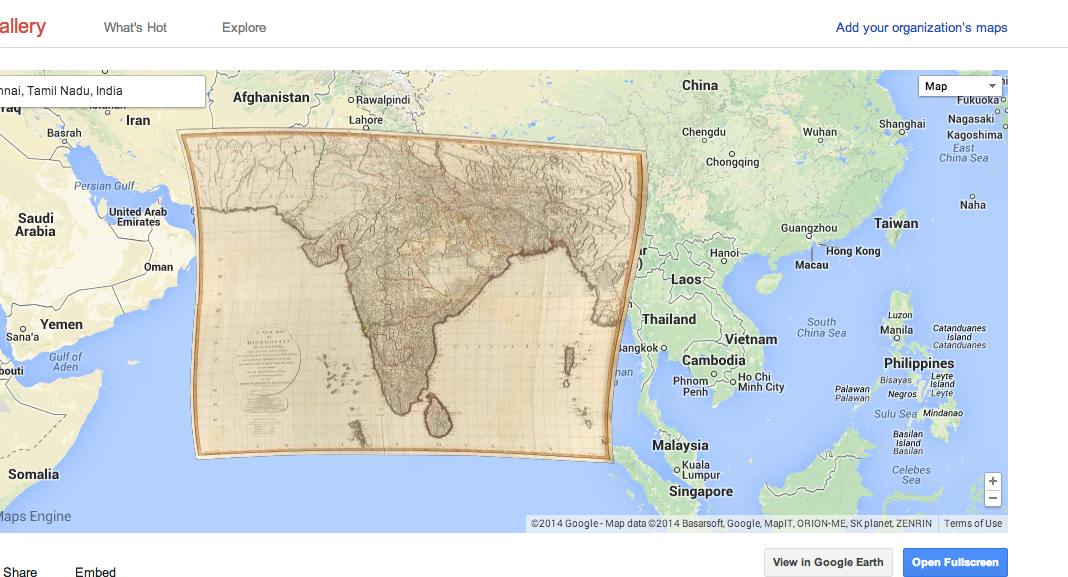Open the Terms of Use link
Image resolution: width=1068 pixels, height=577 pixels.
click(x=973, y=523)
